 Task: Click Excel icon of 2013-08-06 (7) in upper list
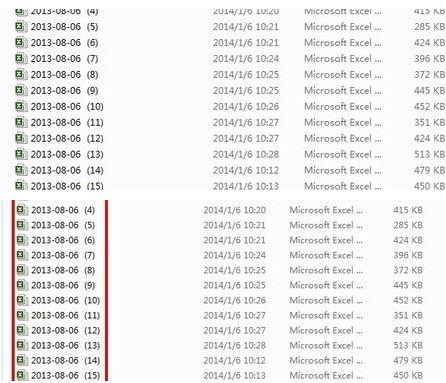tap(21, 58)
